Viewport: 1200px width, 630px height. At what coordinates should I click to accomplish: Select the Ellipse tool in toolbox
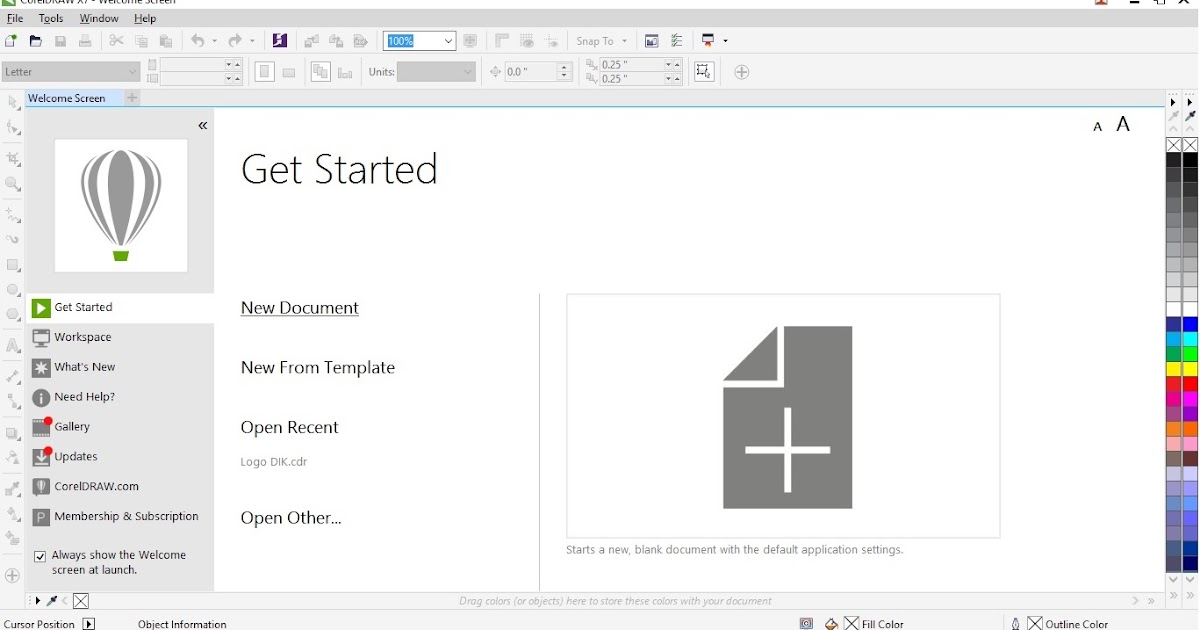coord(13,290)
